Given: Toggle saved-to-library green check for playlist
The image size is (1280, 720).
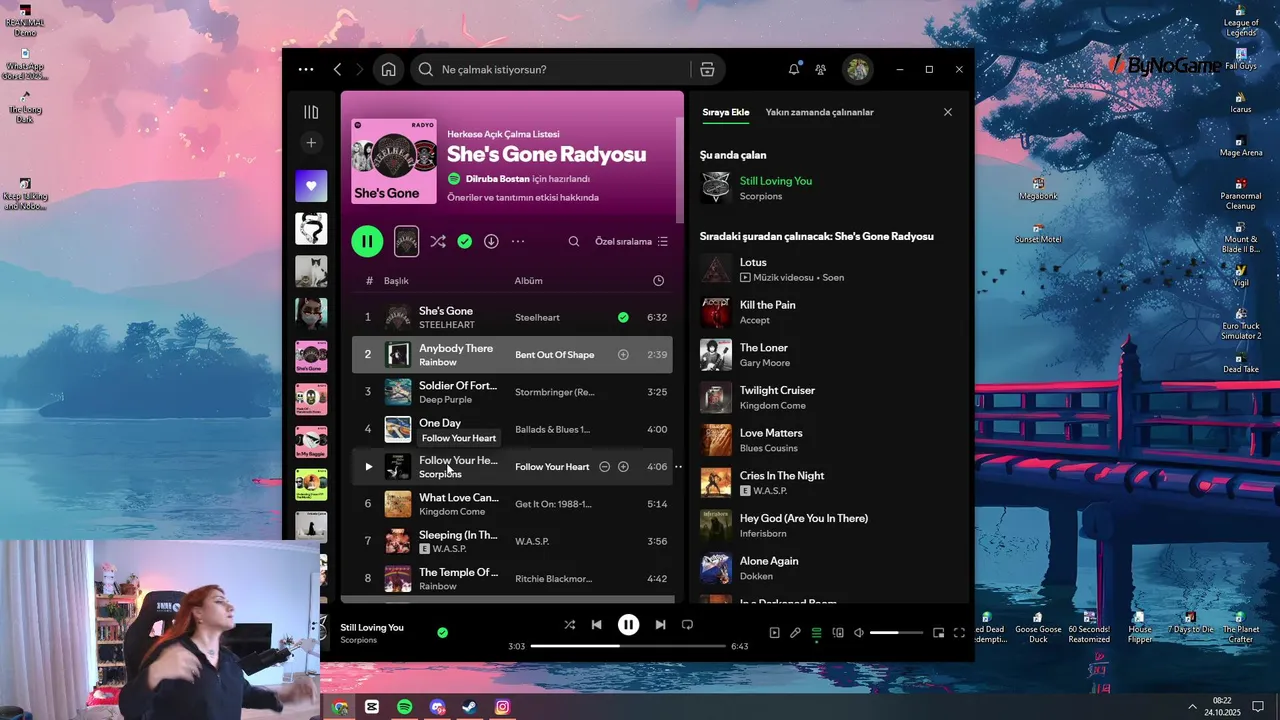Looking at the screenshot, I should (x=464, y=241).
